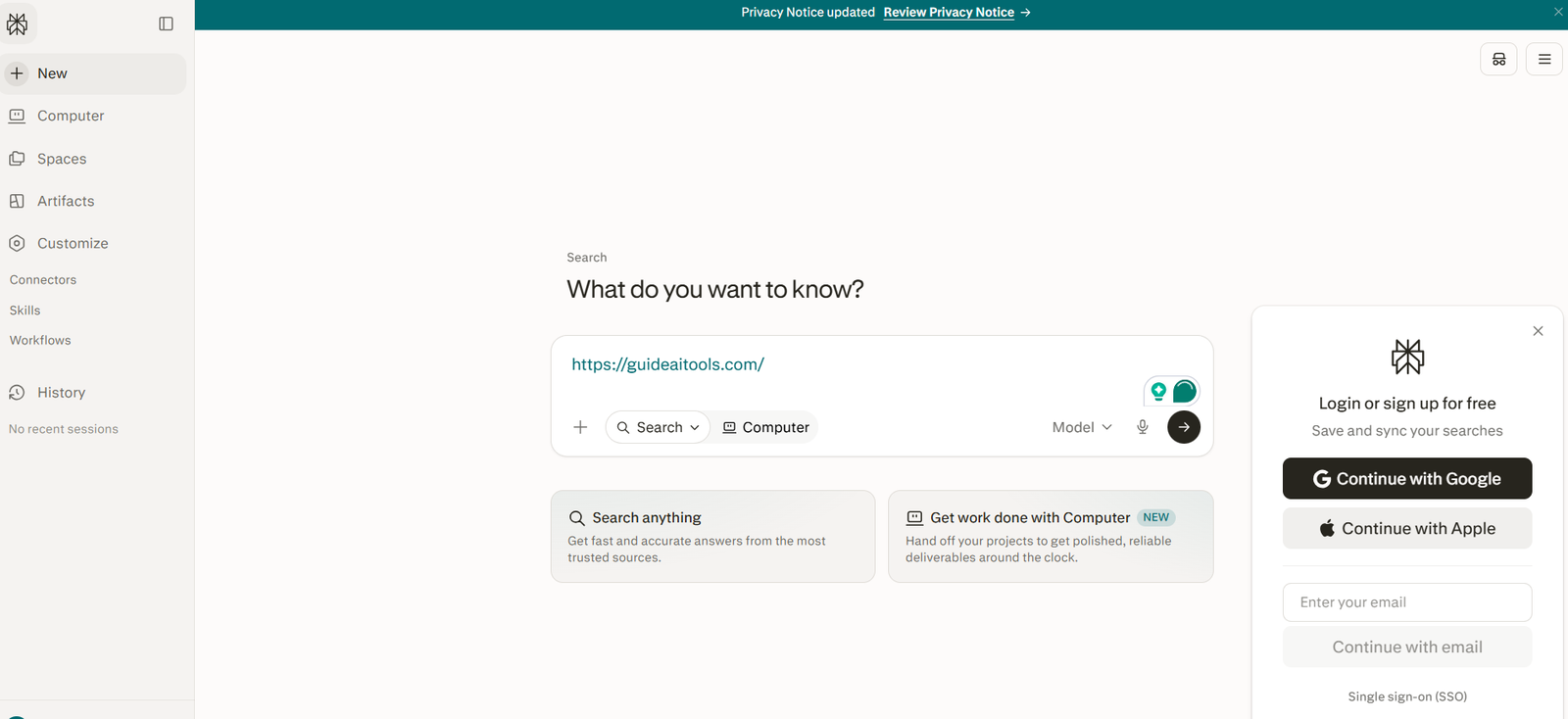Go to Connectors
This screenshot has height=719, width=1568.
[43, 280]
